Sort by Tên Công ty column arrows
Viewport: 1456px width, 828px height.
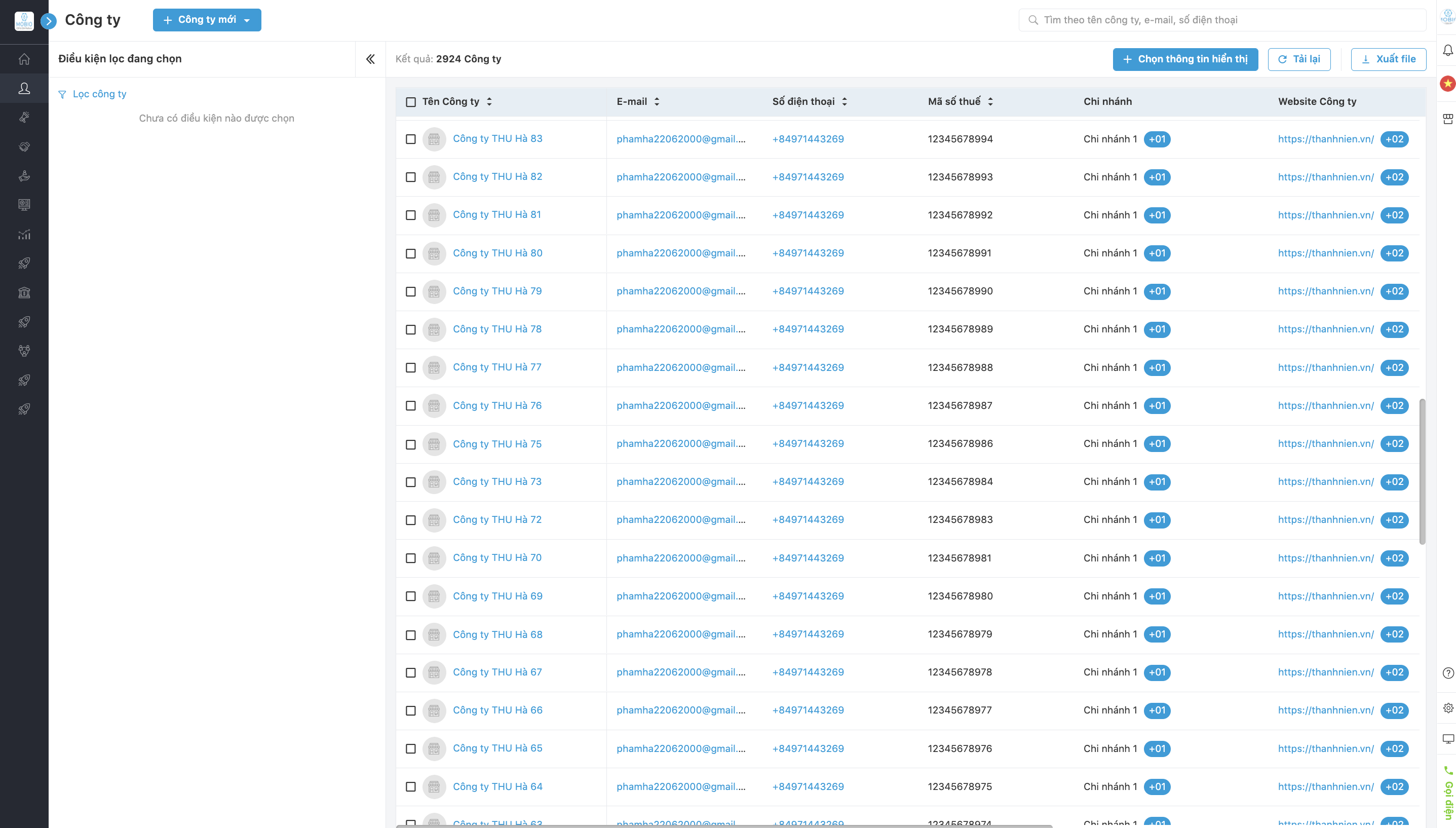coord(489,102)
